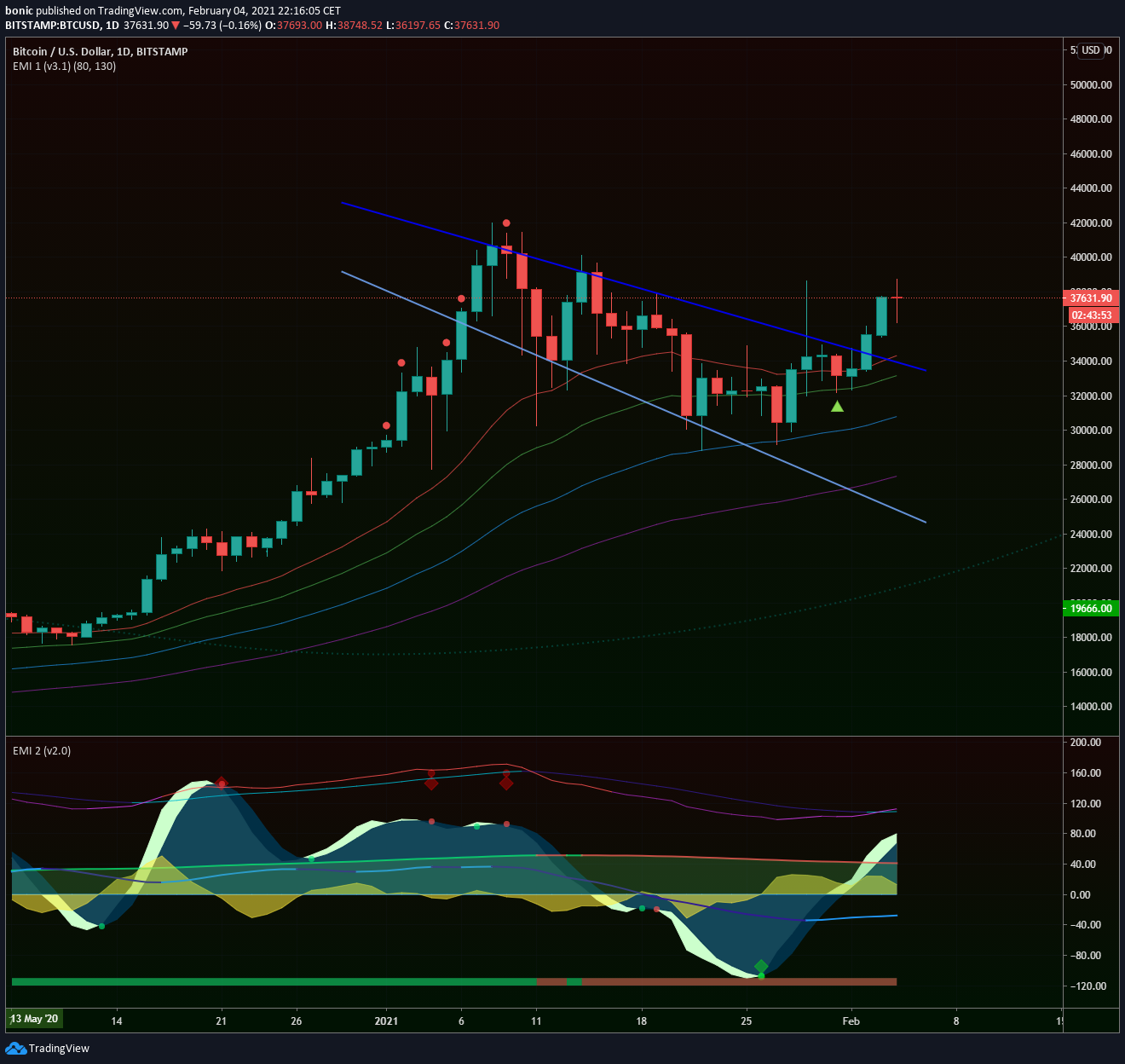Click the high value H:38748.52
1125x1064 pixels.
coord(354,26)
